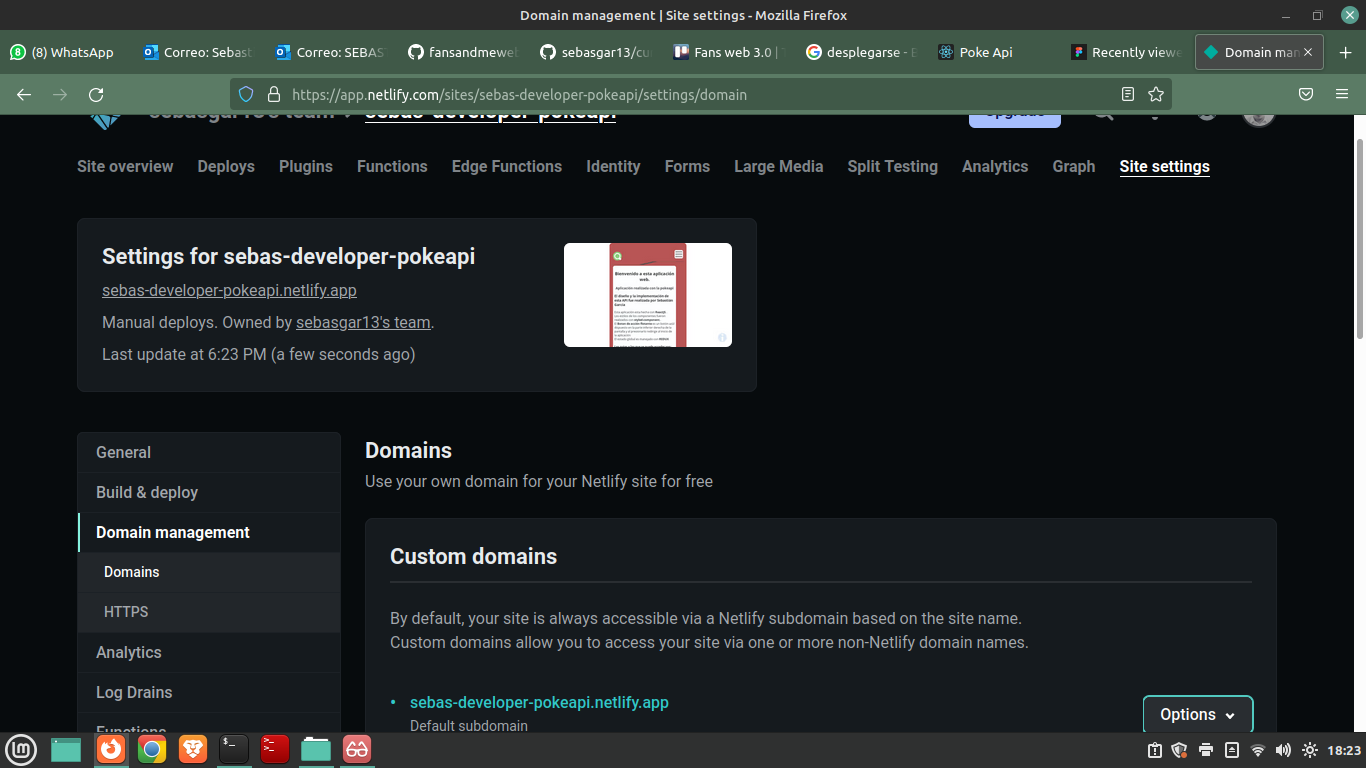The image size is (1366, 768).
Task: Open the 18:23 clock in panel
Action: (1344, 750)
